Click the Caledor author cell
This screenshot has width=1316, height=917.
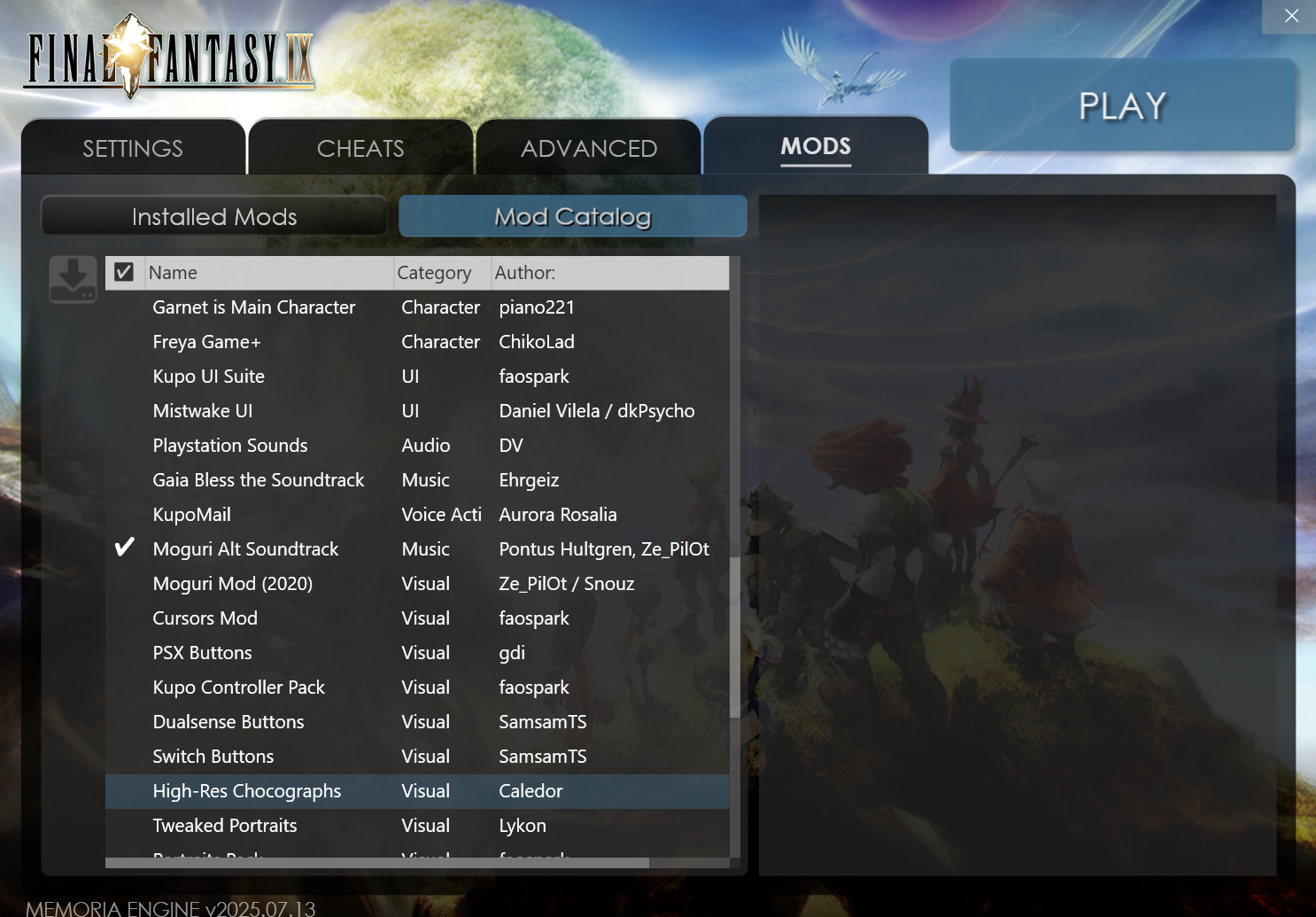[530, 791]
